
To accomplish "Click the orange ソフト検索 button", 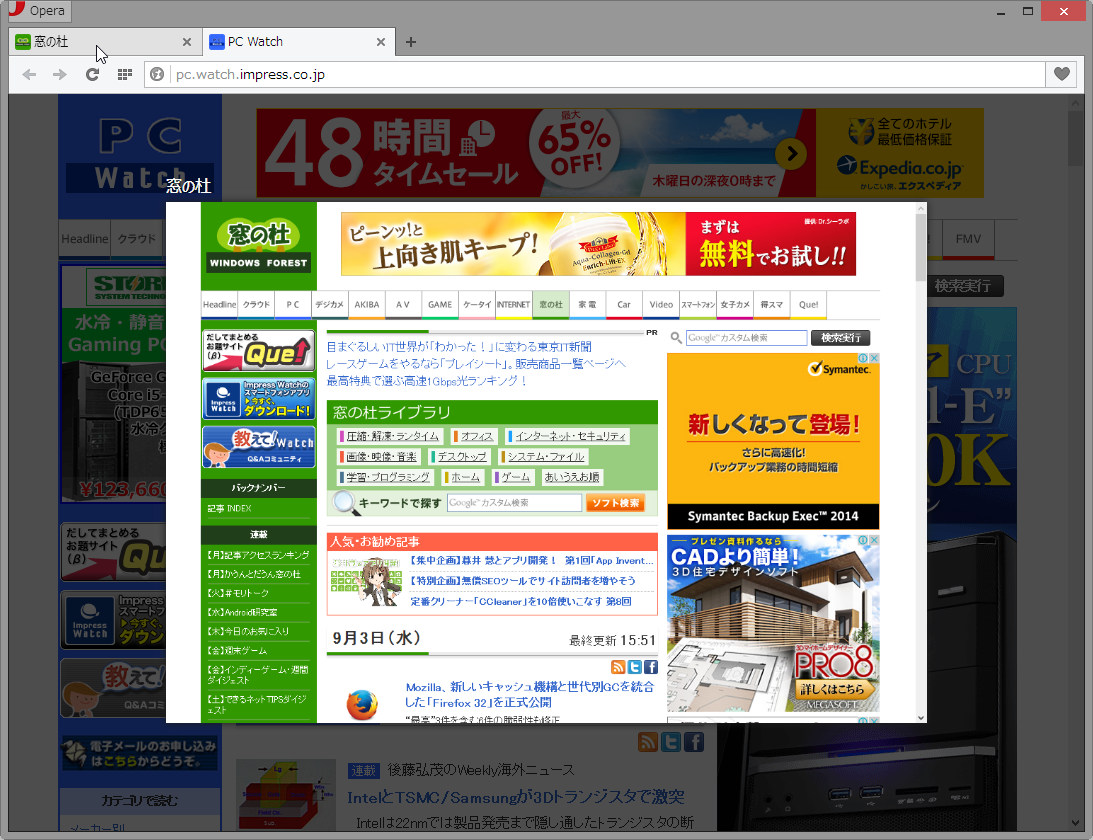I will pyautogui.click(x=618, y=502).
